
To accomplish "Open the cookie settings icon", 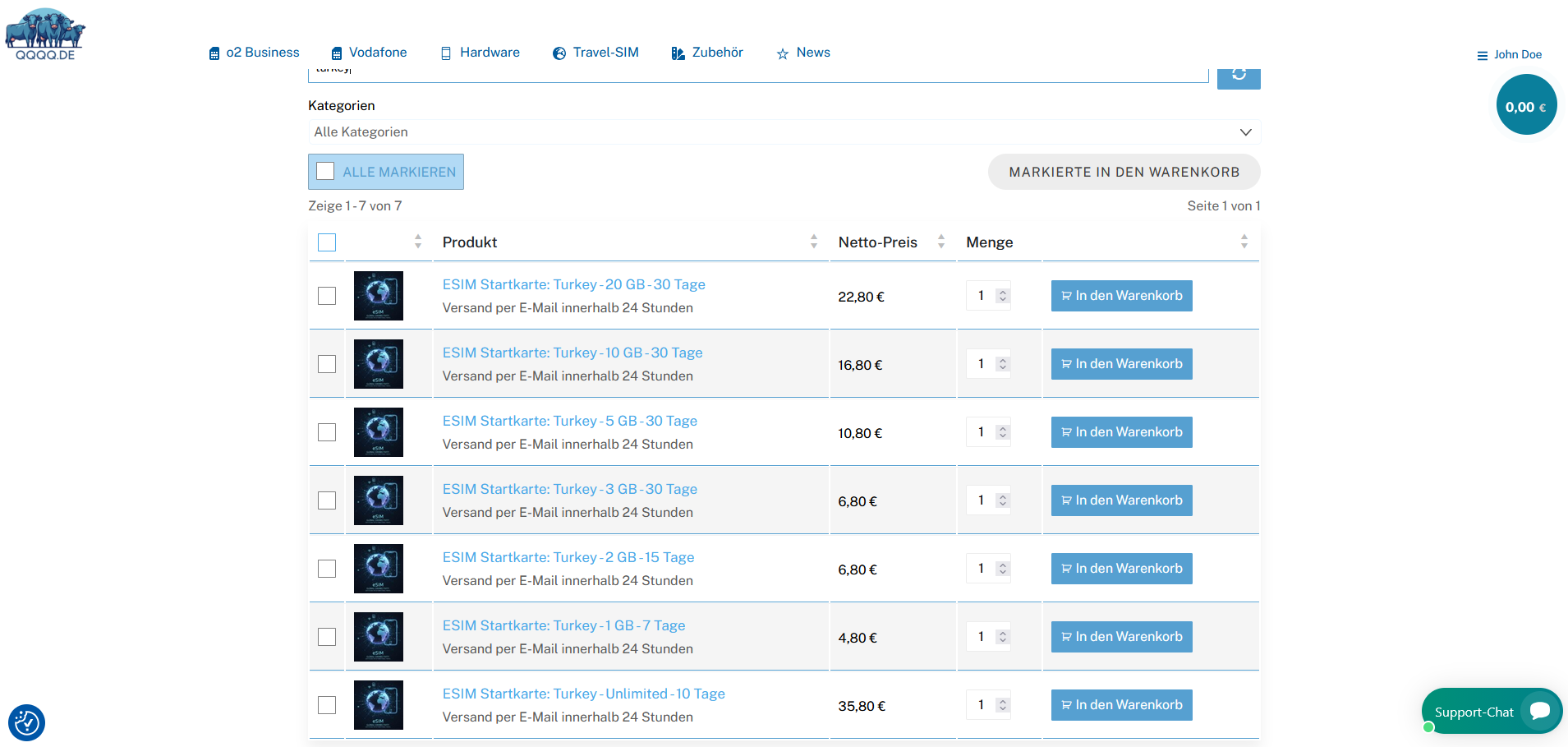I will [26, 722].
